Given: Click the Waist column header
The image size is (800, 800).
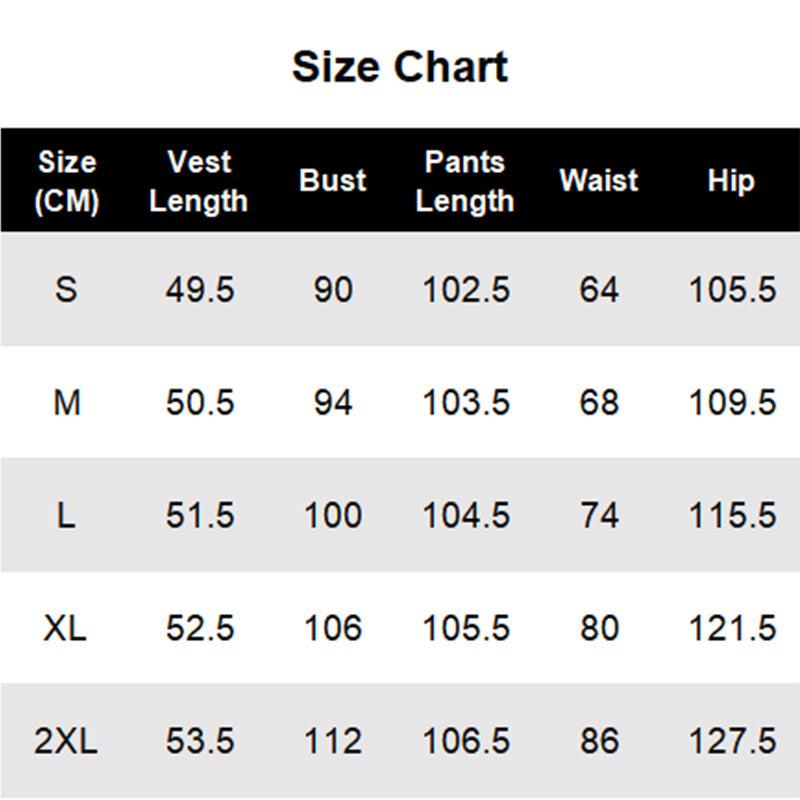Looking at the screenshot, I should click(598, 180).
